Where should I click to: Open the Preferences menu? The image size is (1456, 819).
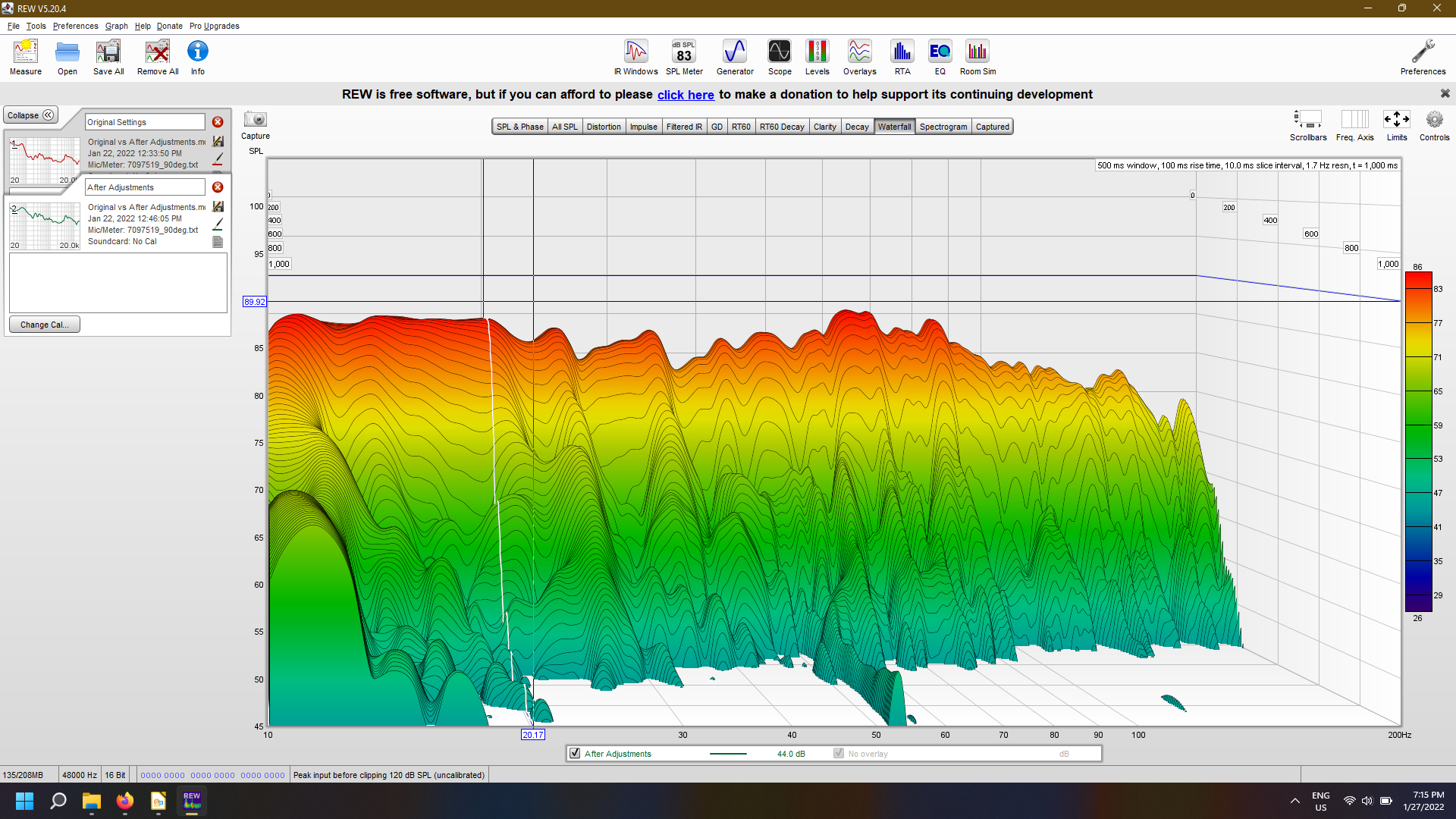[75, 26]
